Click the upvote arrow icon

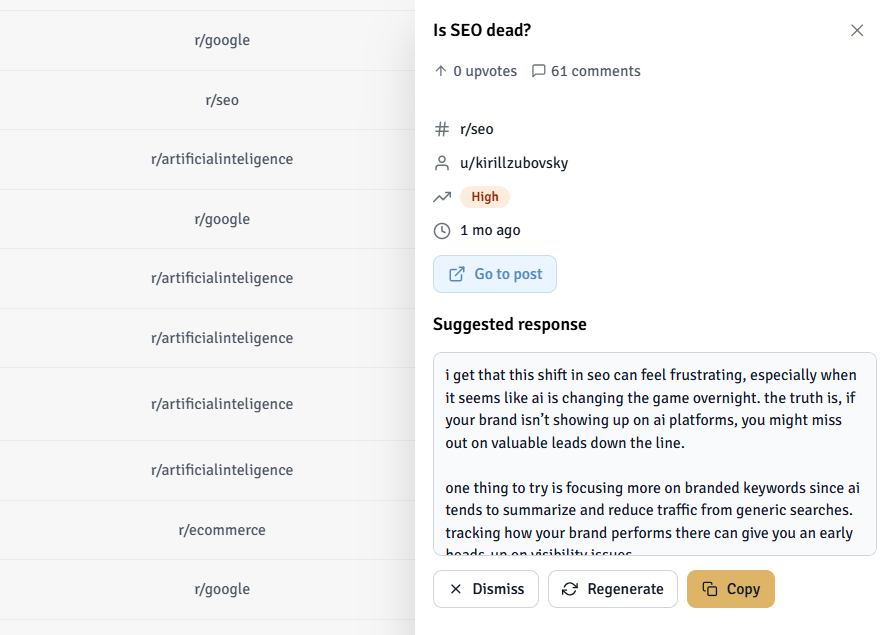tap(441, 71)
